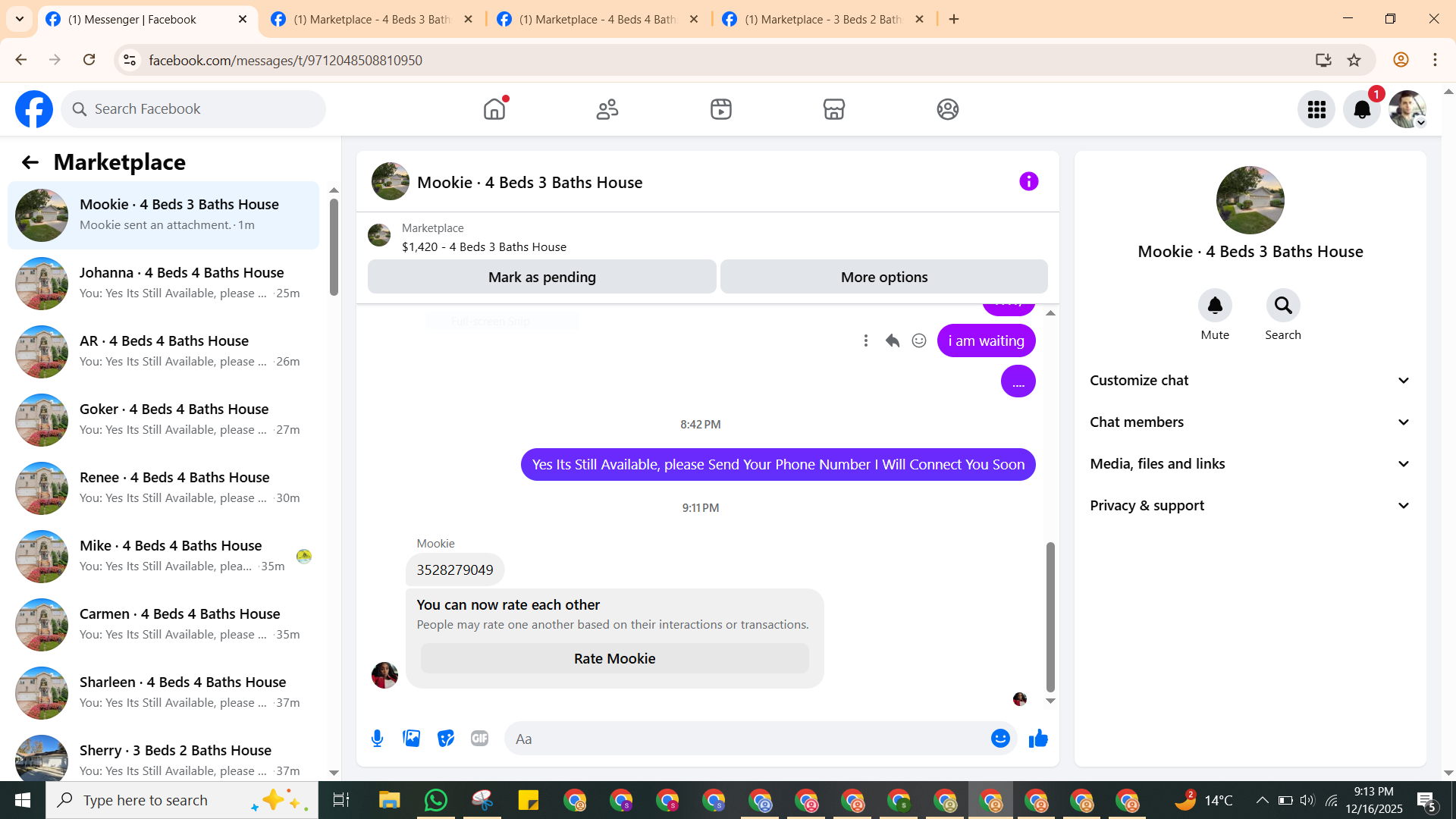Switch to Marketplace 3 Beds 2 Baths tab

click(x=824, y=19)
